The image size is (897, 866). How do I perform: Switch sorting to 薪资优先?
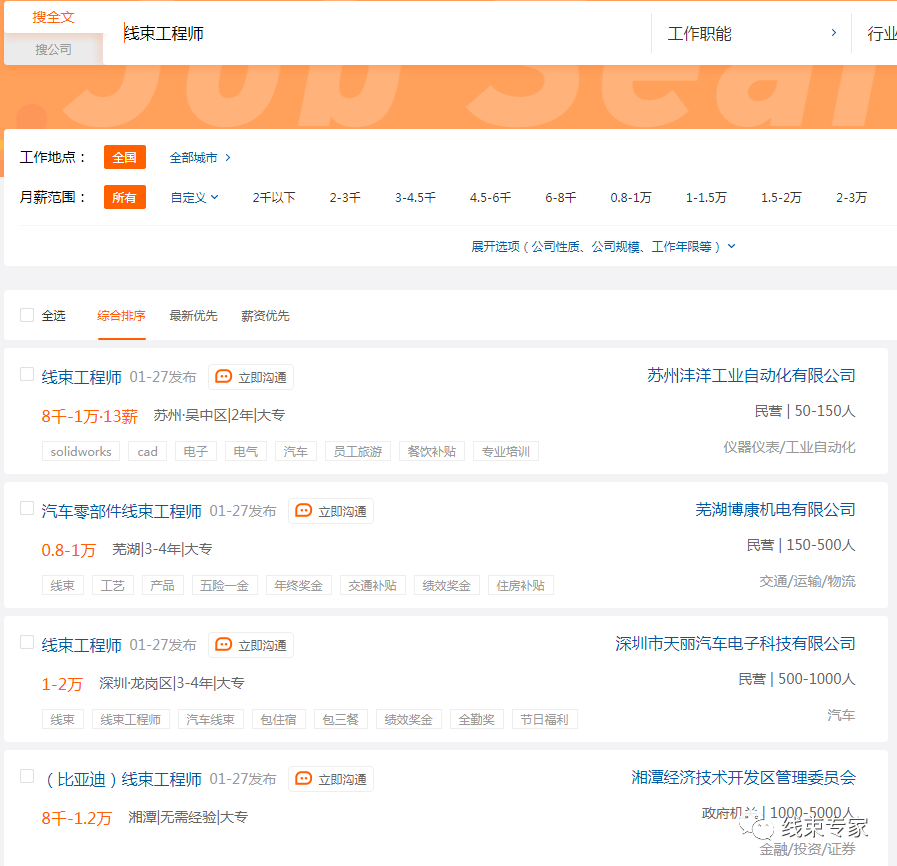[265, 315]
